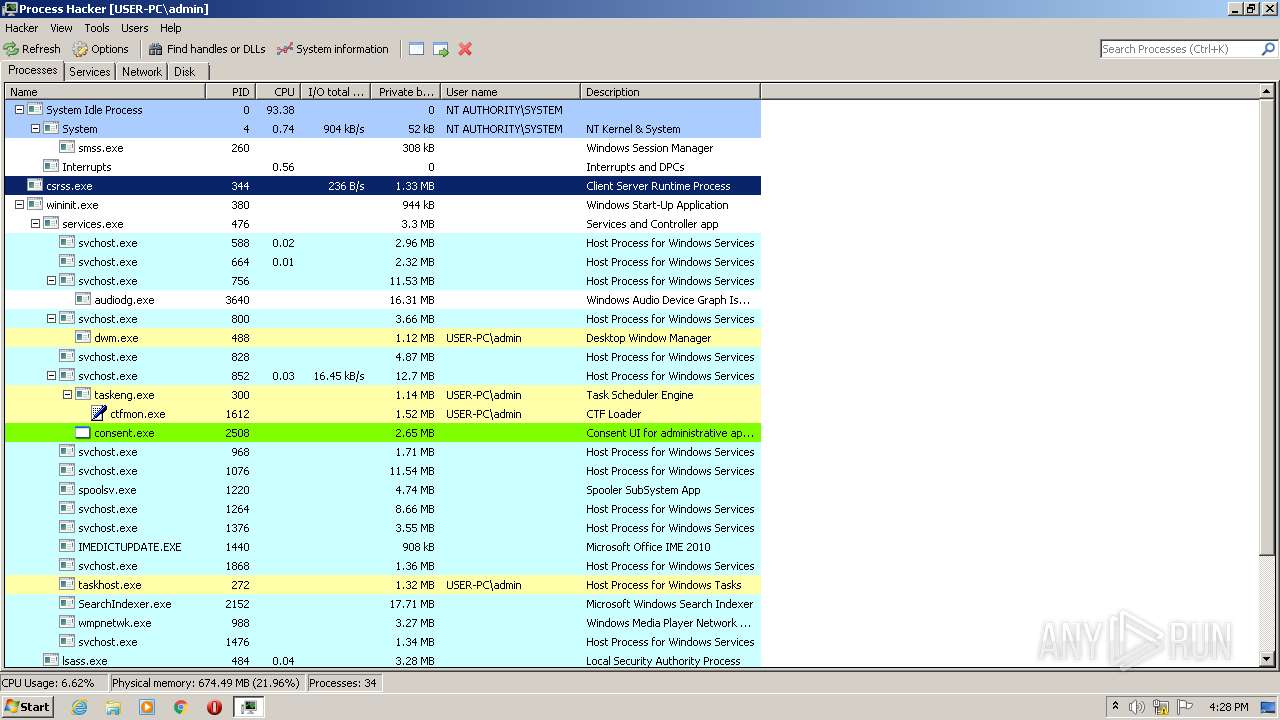The width and height of the screenshot is (1280, 720).
Task: Click the ctfmon.exe pen icon
Action: coord(99,414)
